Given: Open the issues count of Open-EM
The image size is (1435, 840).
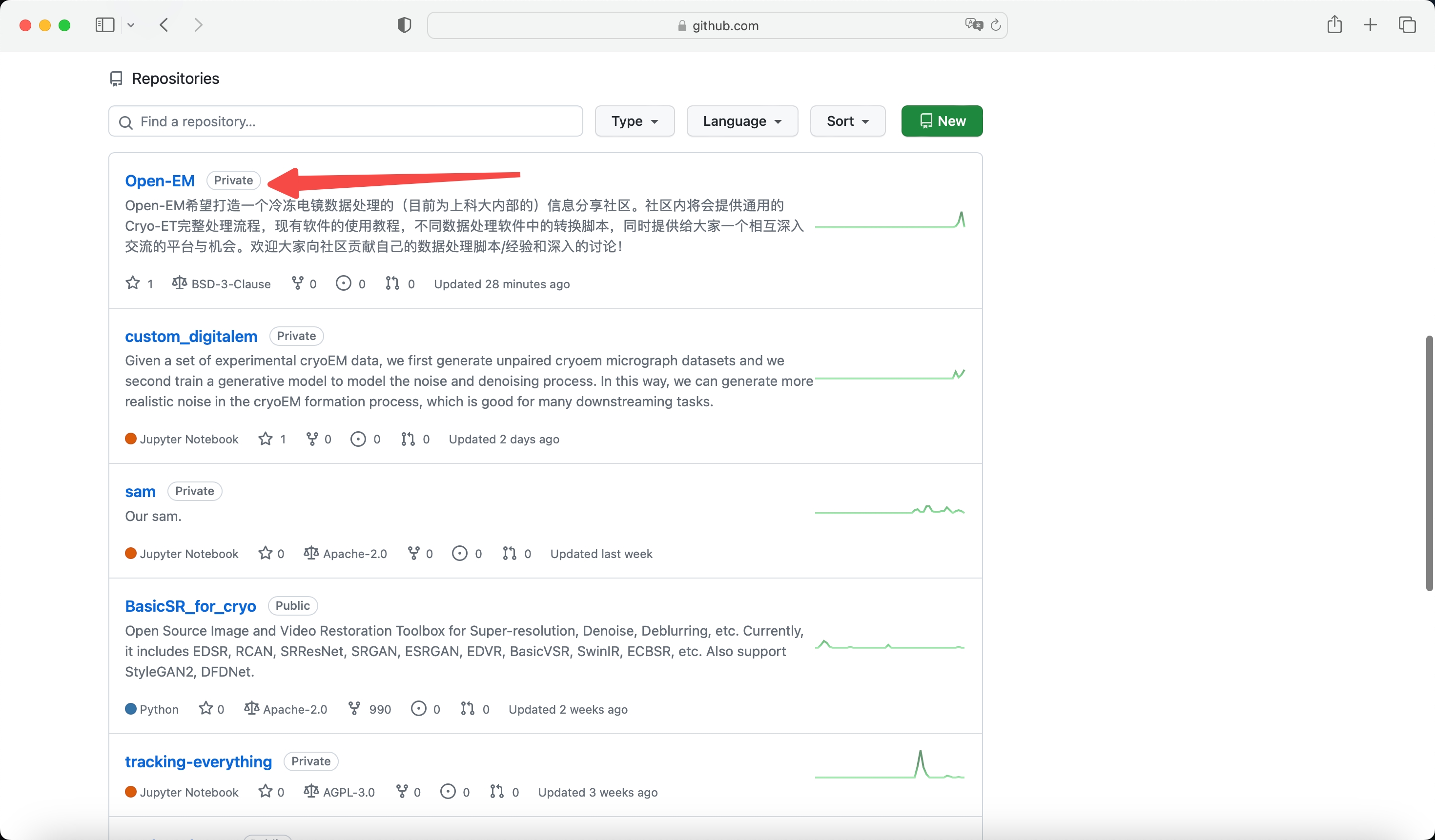Looking at the screenshot, I should 351,283.
